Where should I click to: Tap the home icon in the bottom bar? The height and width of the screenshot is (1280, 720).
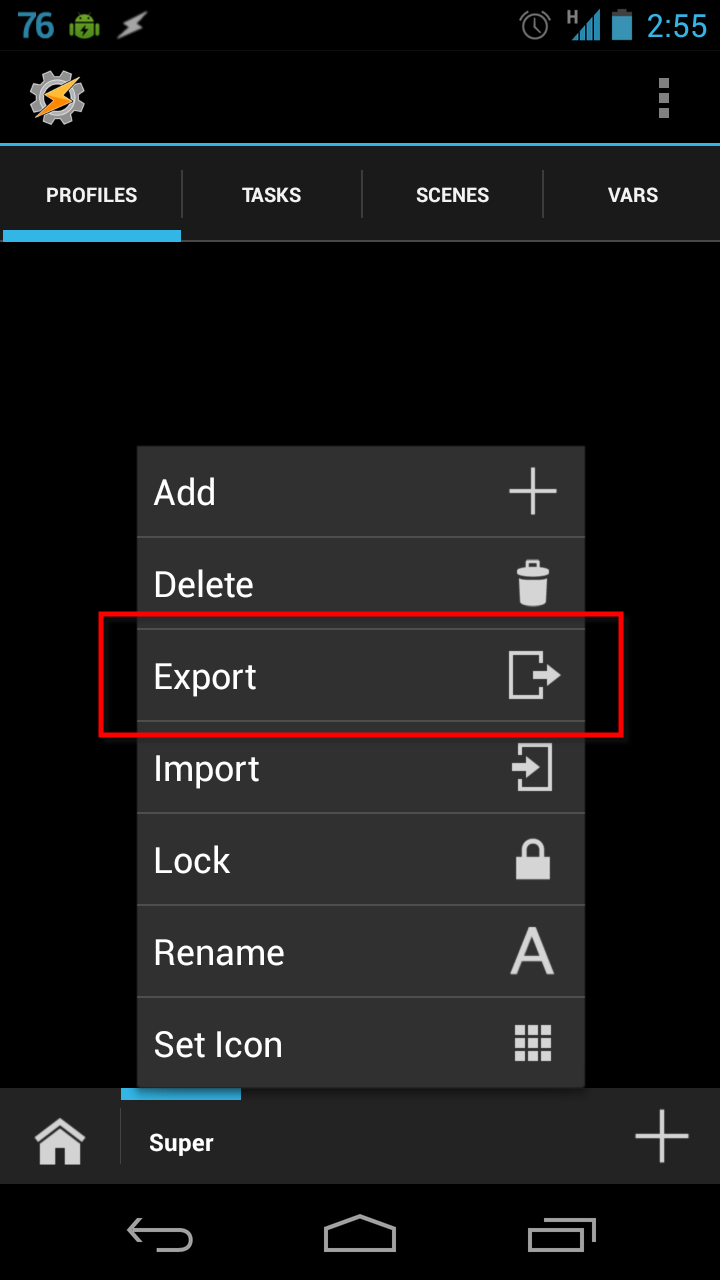pyautogui.click(x=60, y=1136)
